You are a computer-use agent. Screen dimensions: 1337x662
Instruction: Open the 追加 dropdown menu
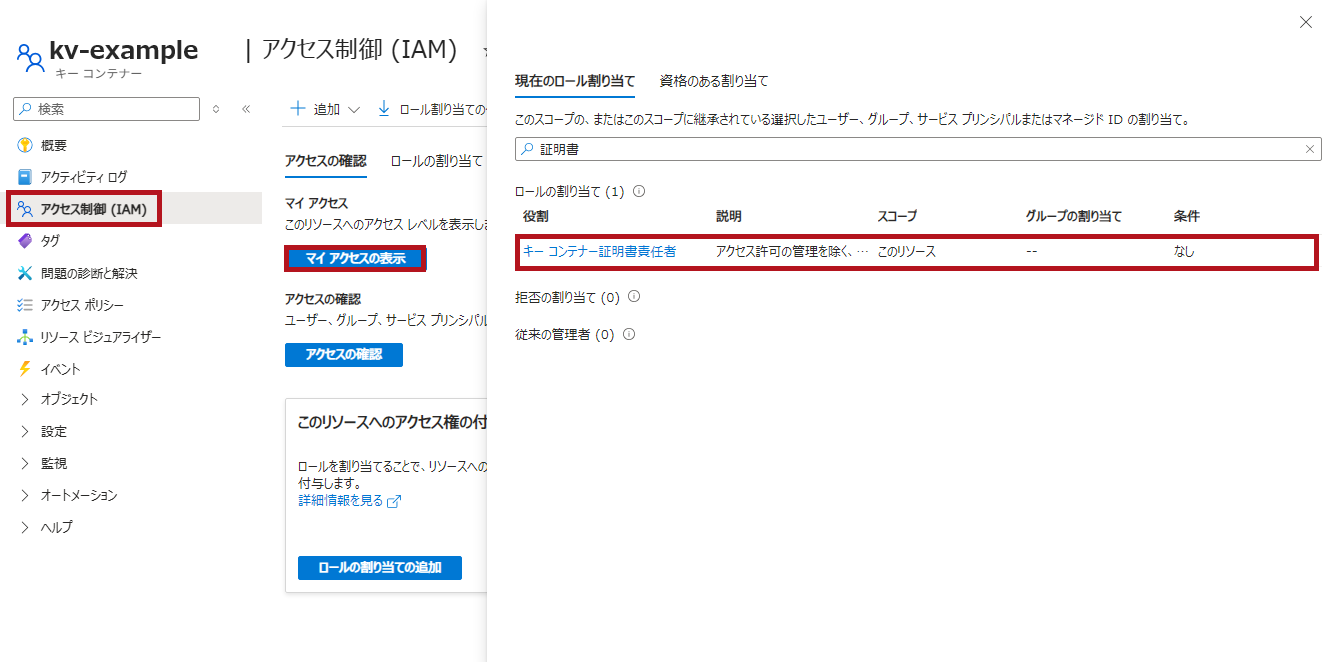(325, 109)
